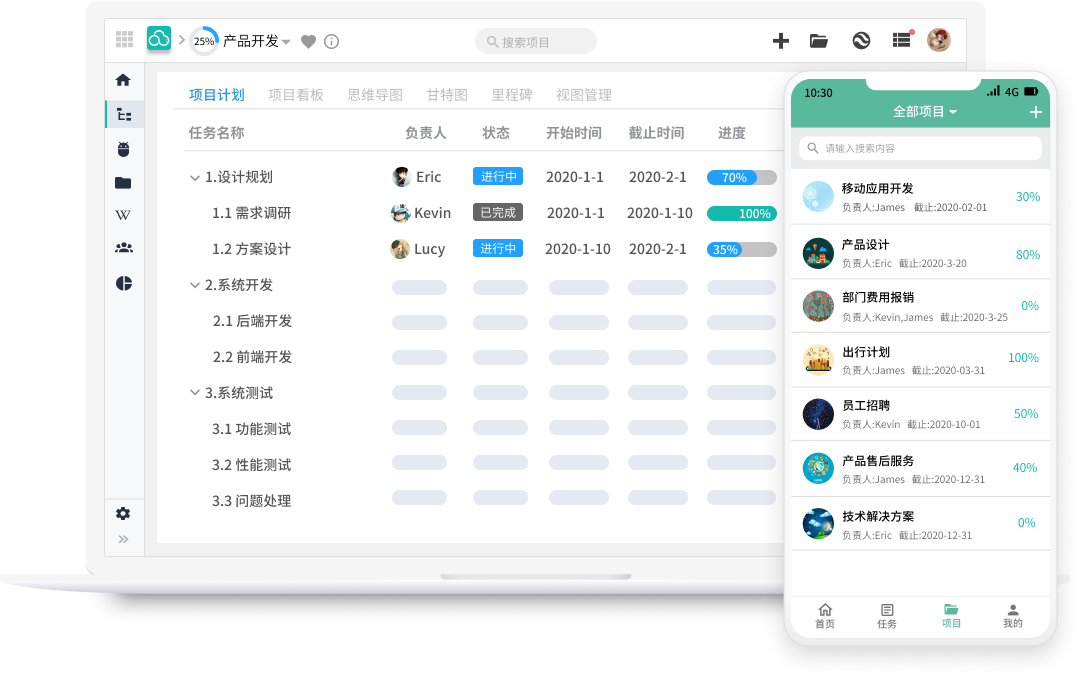This screenshot has height=680, width=1083.
Task: Click the 进行中 status for 1.设计规划
Action: [497, 177]
